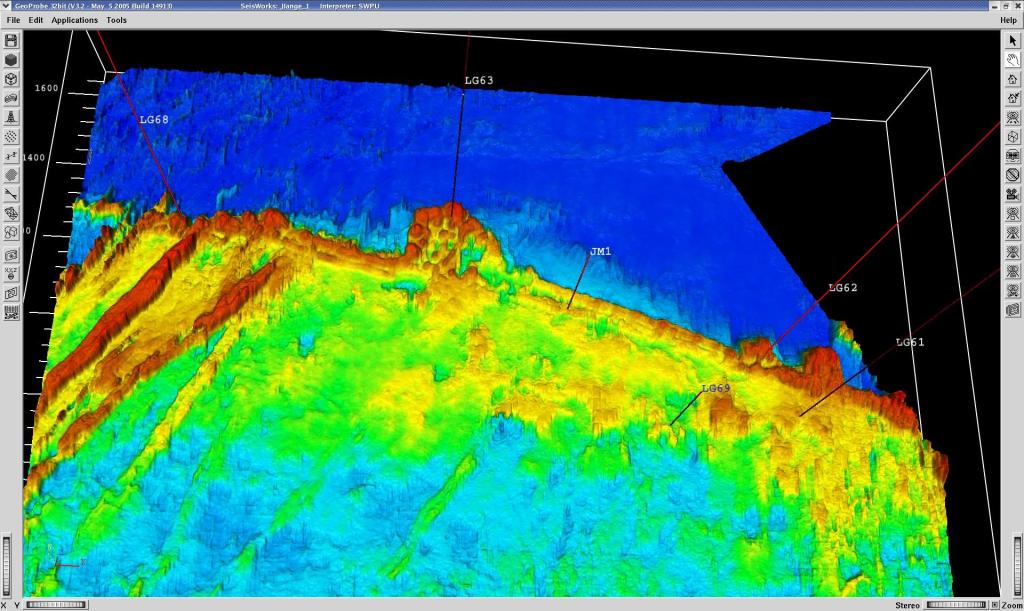Click the XYZ axis icon in left toolbar
The image size is (1024, 611).
tap(11, 274)
